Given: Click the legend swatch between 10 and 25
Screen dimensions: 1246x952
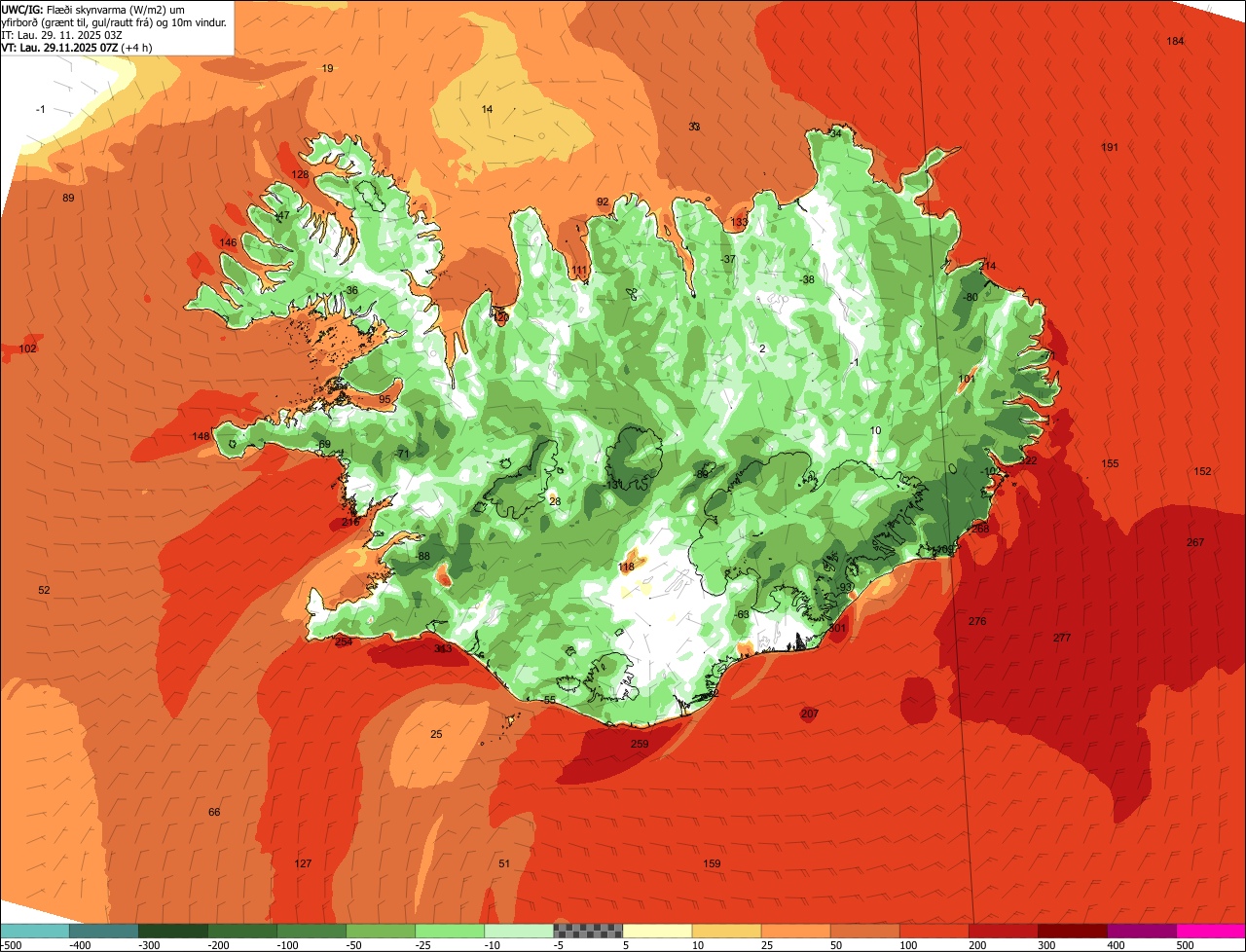Looking at the screenshot, I should [725, 931].
